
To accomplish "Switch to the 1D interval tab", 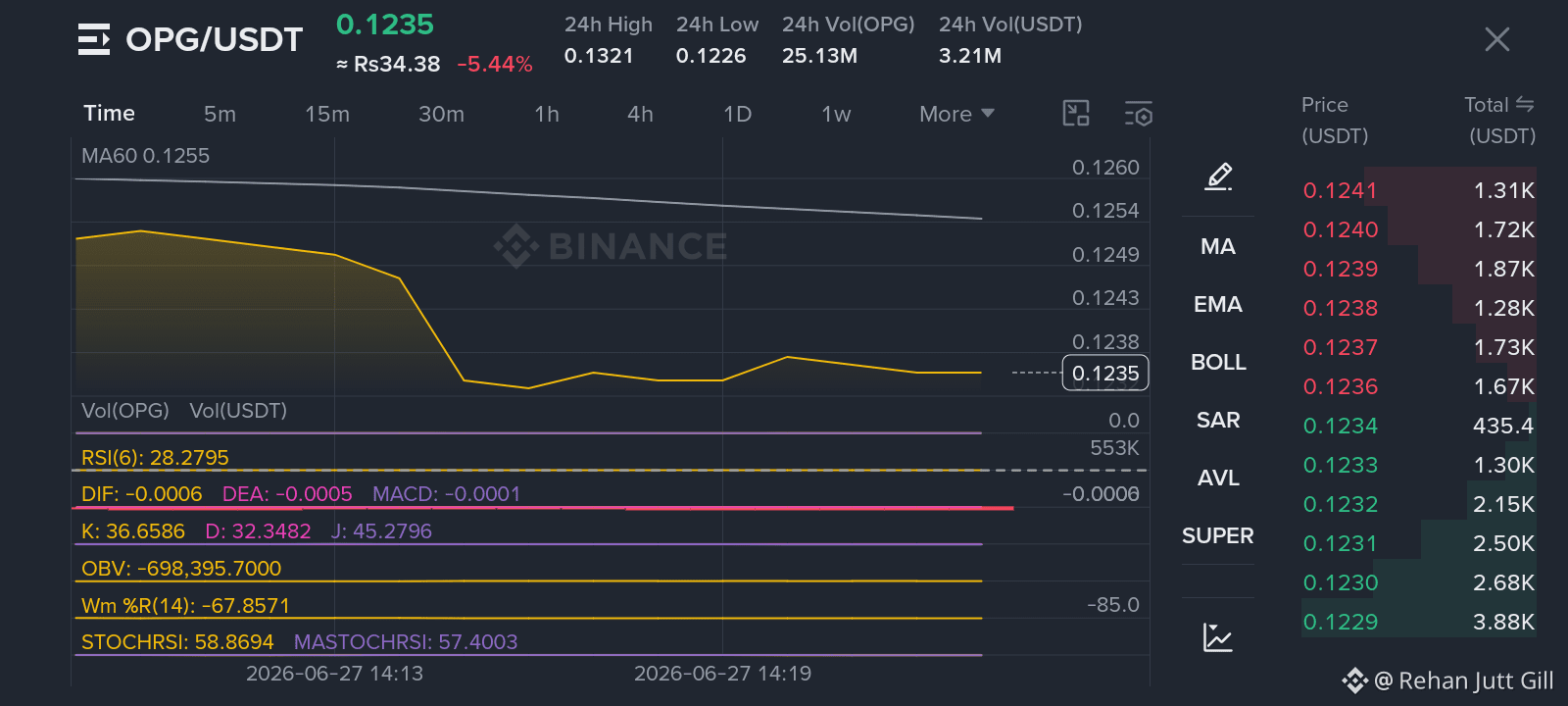I will pyautogui.click(x=737, y=114).
